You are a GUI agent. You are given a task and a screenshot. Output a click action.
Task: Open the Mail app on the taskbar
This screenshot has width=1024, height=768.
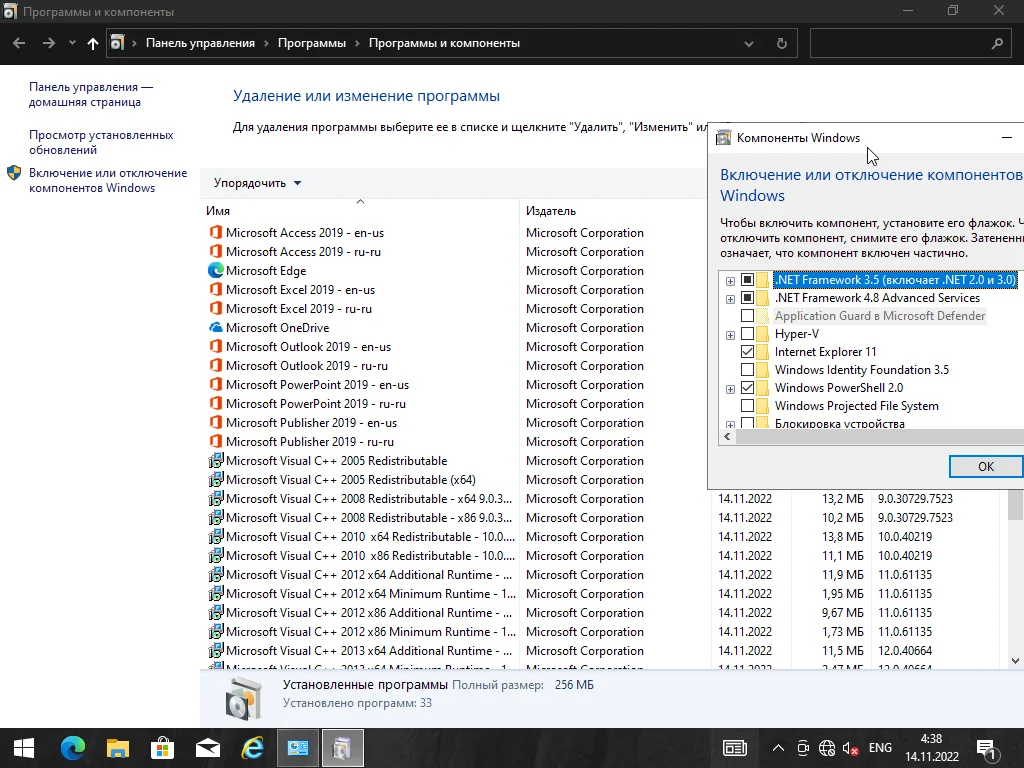click(207, 748)
